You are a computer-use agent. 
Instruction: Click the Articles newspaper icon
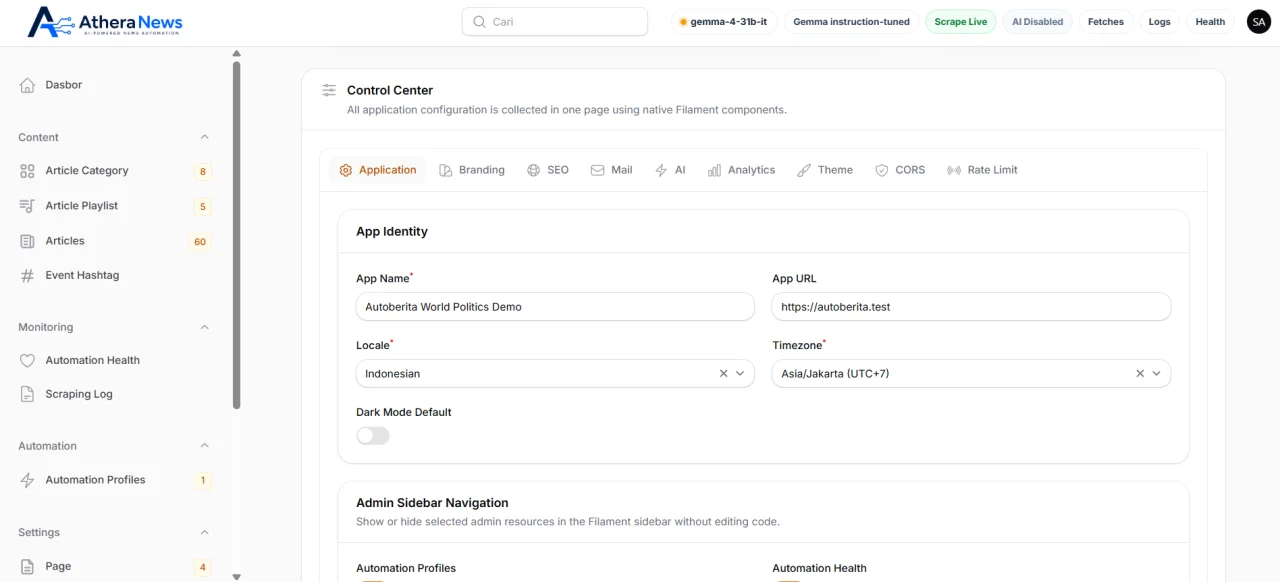[x=27, y=241]
